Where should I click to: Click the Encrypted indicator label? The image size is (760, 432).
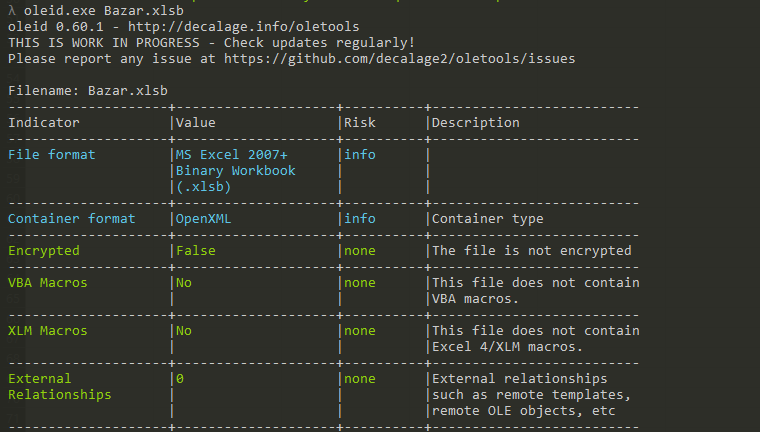pyautogui.click(x=44, y=251)
